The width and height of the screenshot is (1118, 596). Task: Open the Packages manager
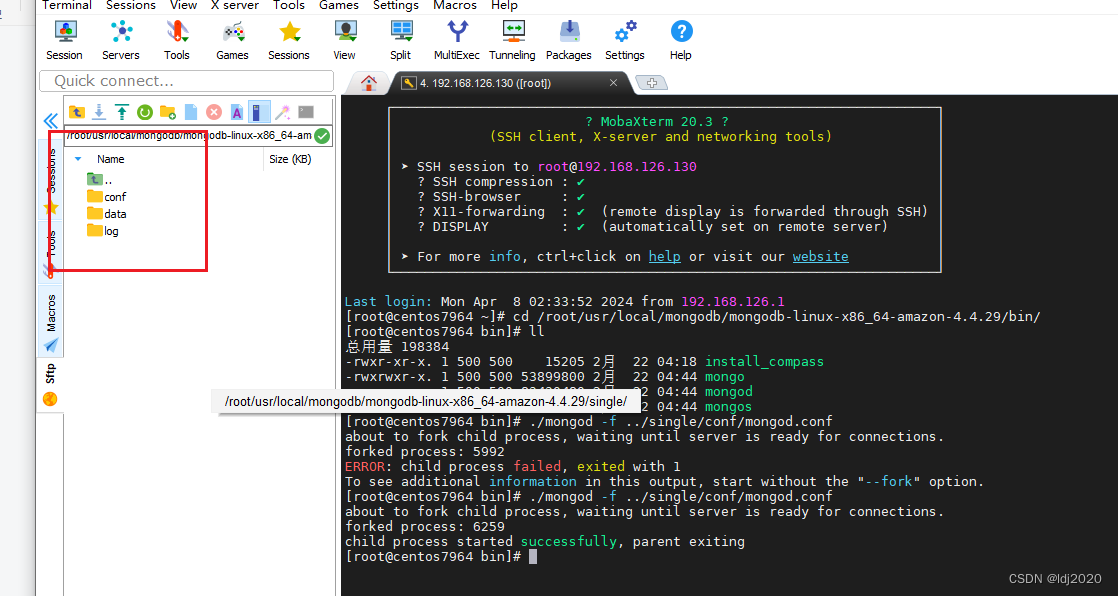point(568,40)
